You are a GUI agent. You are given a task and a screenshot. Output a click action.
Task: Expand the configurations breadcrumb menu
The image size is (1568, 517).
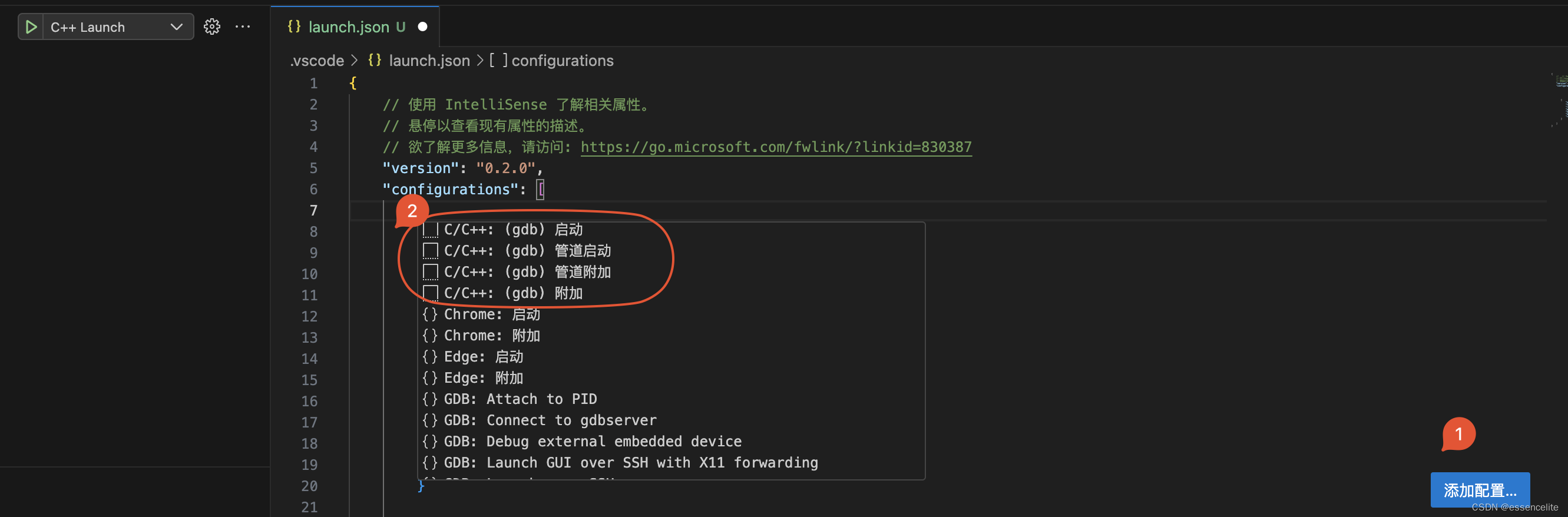(x=561, y=60)
